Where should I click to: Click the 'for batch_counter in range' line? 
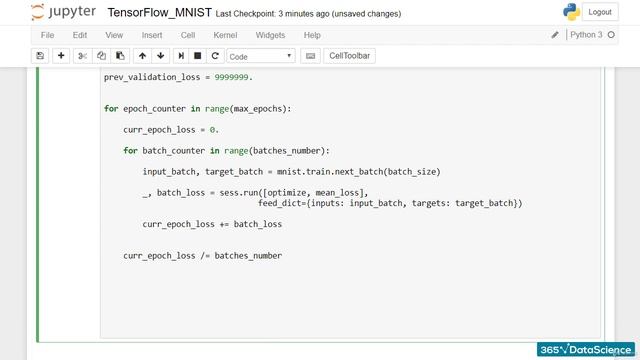226,151
